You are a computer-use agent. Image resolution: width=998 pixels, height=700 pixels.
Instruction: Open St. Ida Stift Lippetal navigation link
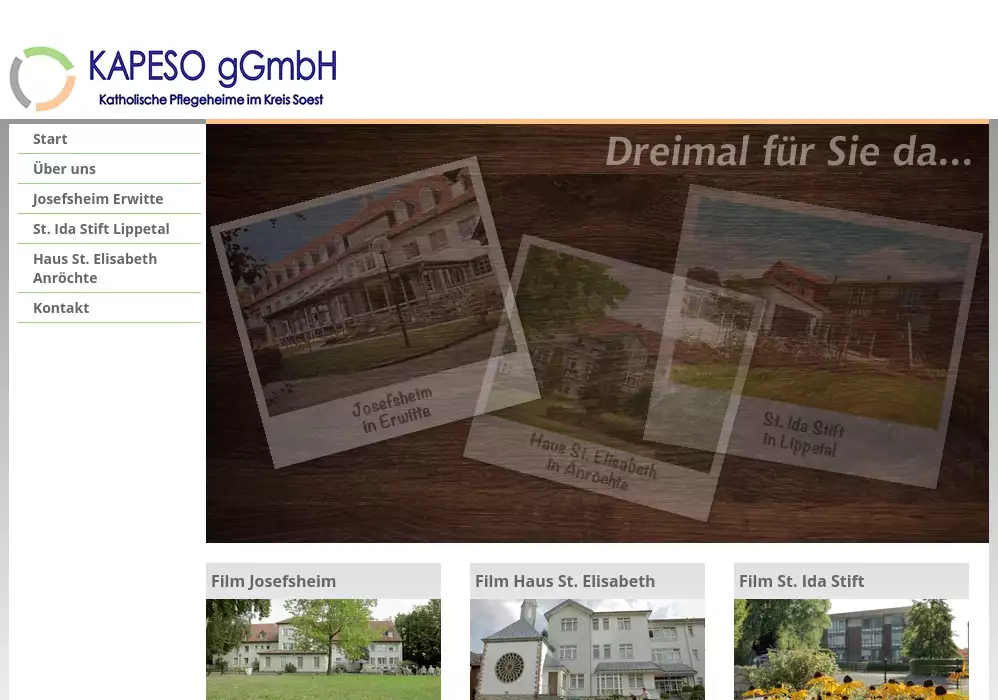tap(101, 229)
